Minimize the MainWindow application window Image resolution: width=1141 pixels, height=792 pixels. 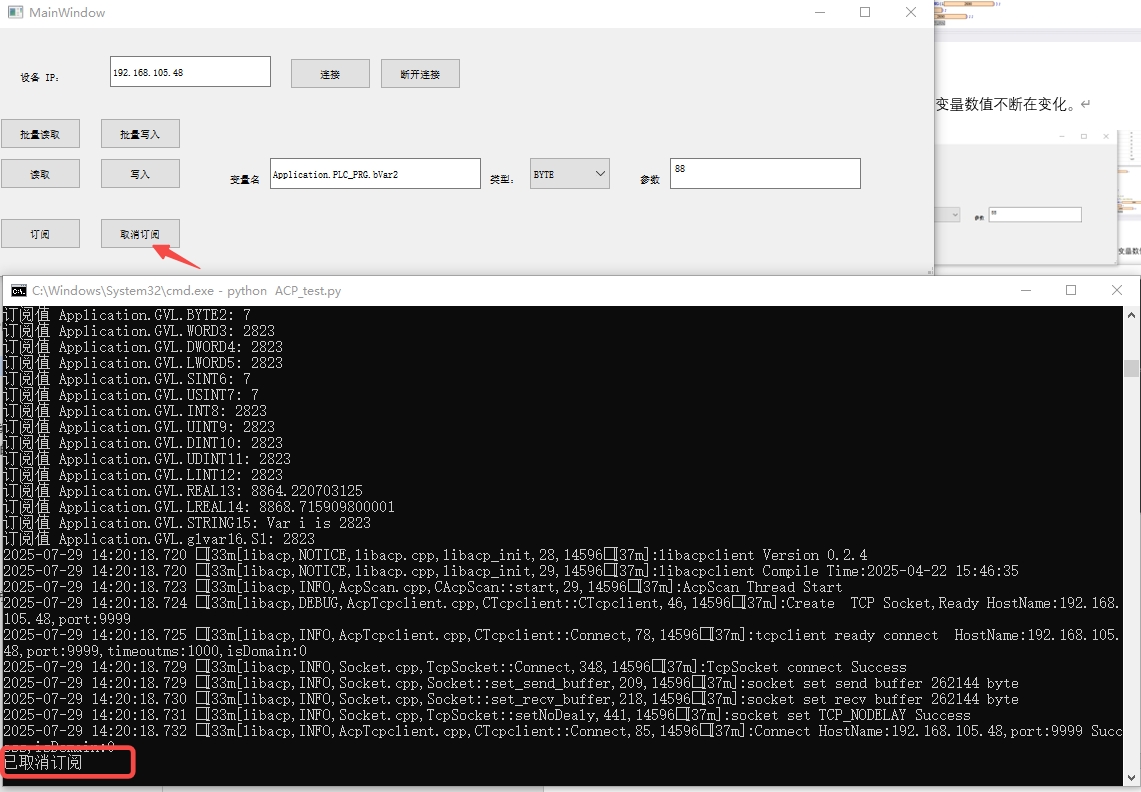pos(819,13)
